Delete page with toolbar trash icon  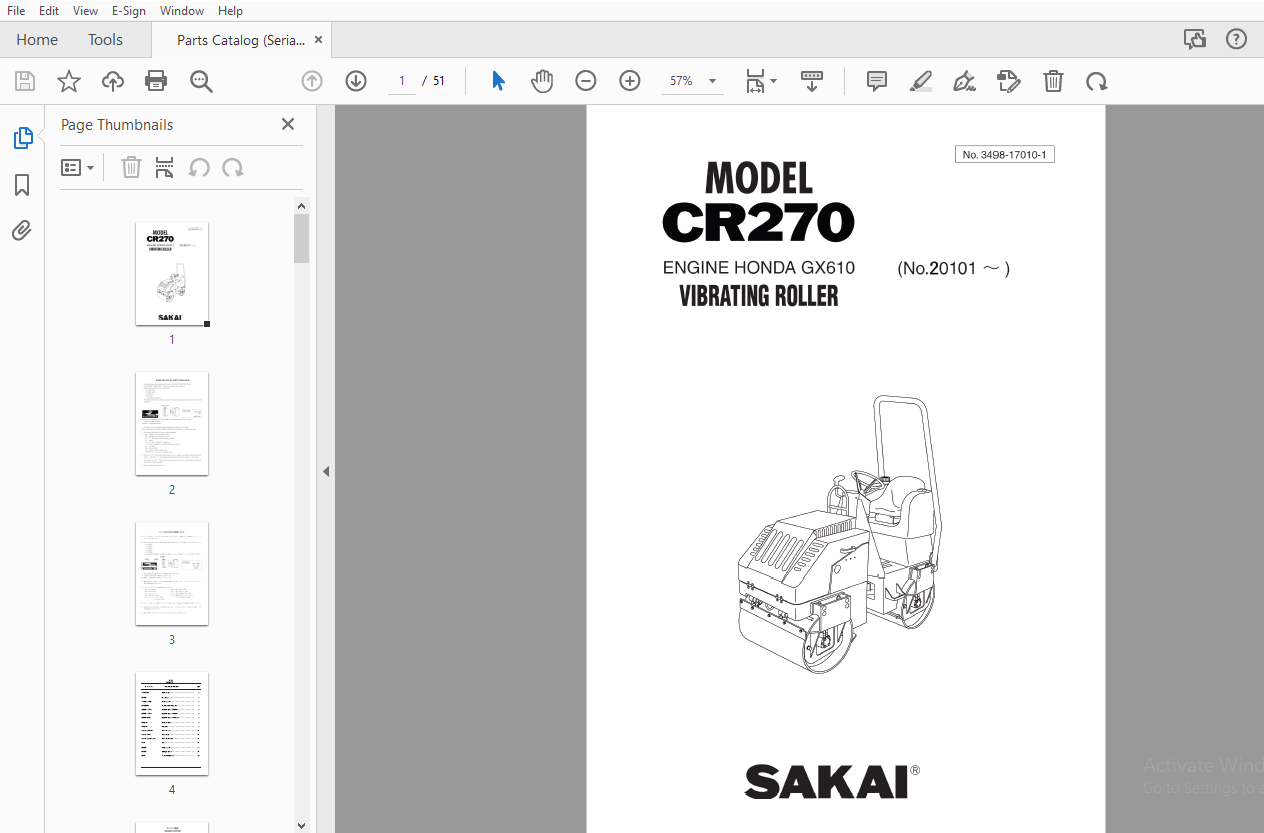[x=1053, y=81]
